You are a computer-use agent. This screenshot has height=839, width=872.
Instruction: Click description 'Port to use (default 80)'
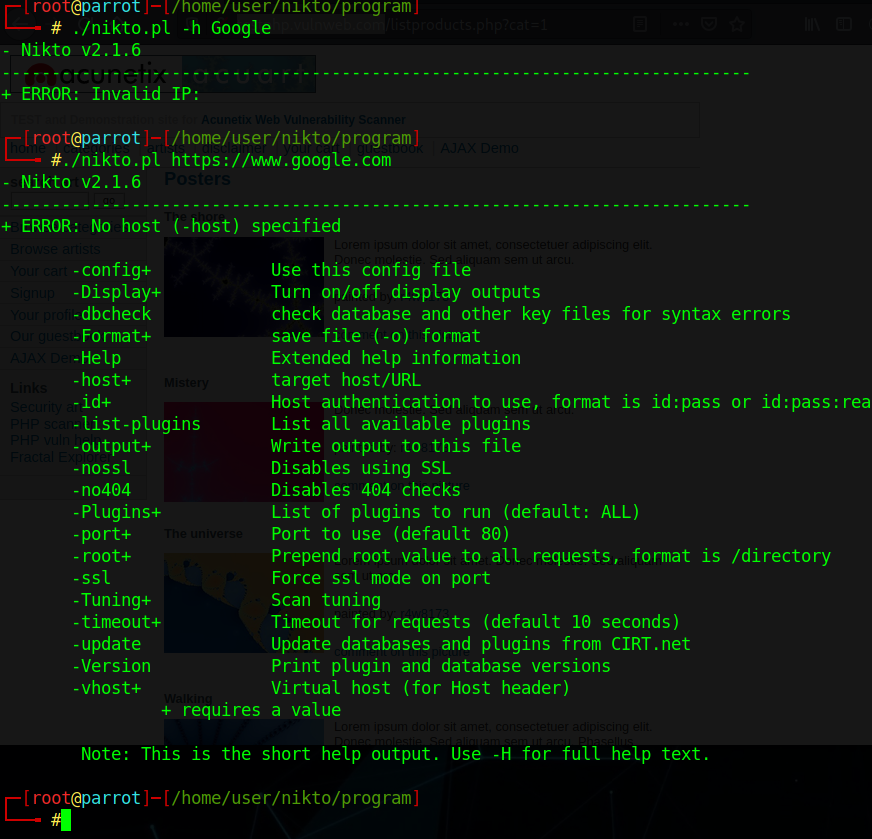tap(391, 534)
